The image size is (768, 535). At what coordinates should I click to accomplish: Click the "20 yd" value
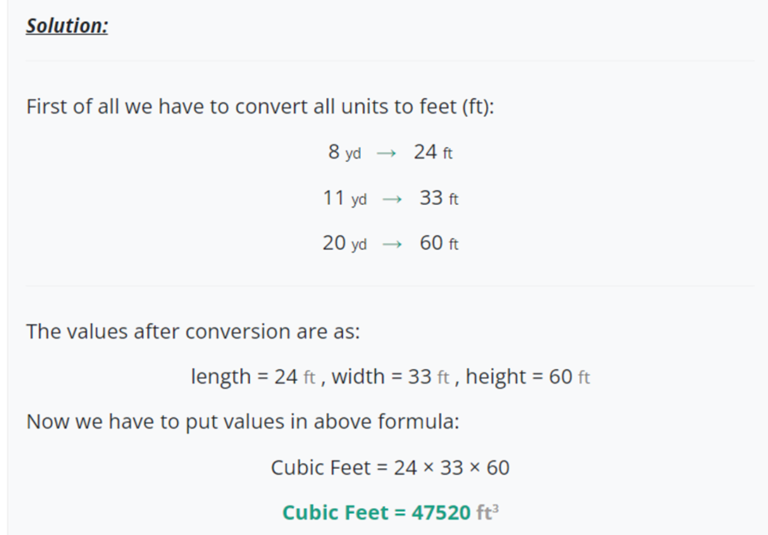pos(344,243)
